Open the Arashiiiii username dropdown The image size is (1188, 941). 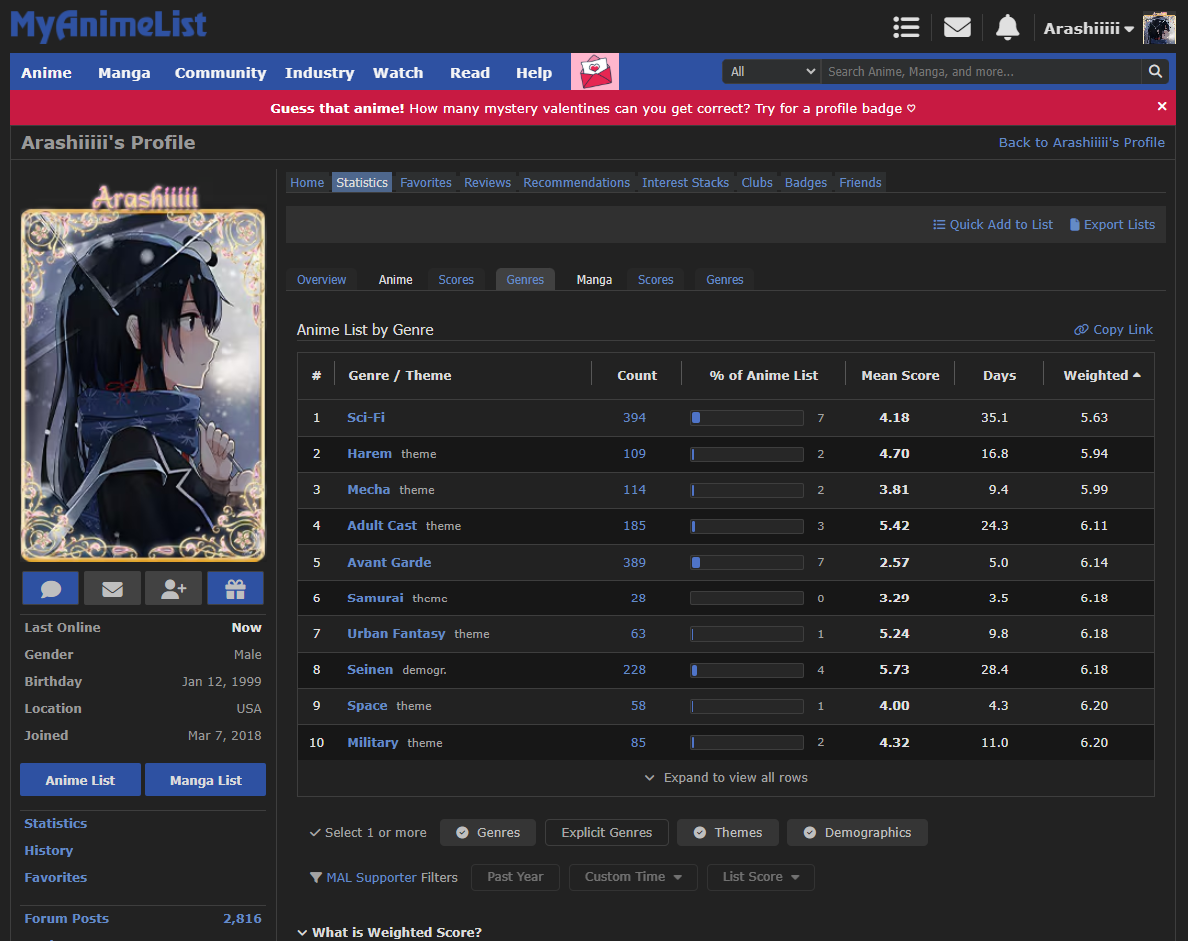pos(1088,29)
